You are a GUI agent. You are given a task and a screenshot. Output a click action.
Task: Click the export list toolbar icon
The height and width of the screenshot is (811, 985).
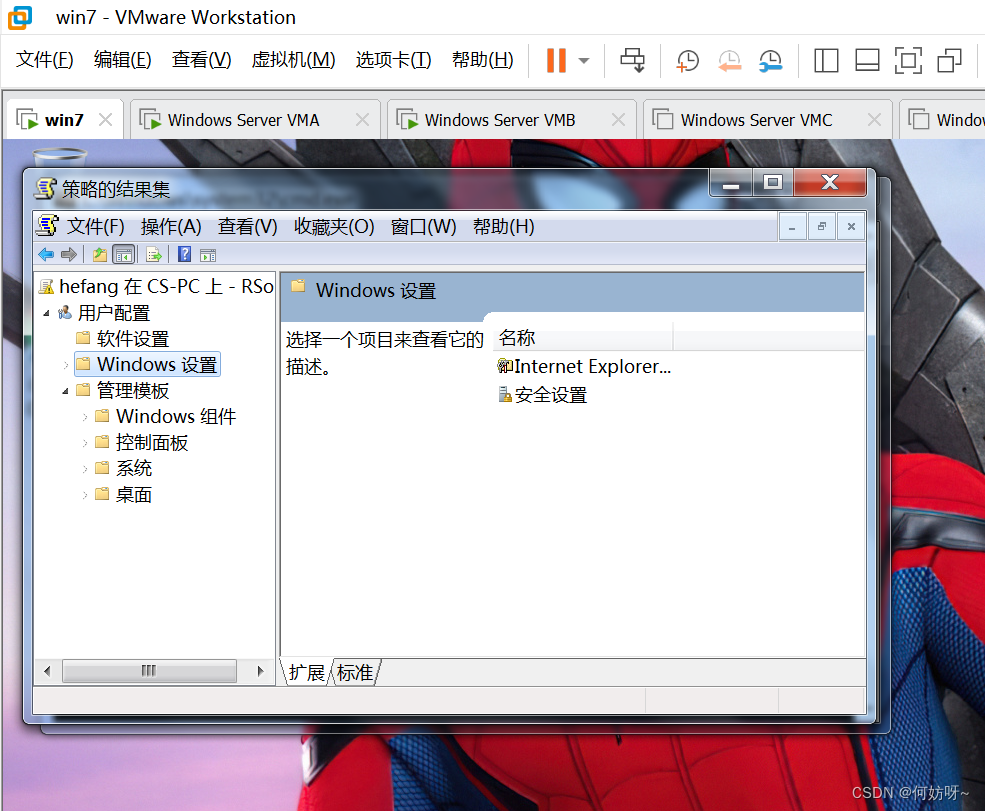pos(154,254)
